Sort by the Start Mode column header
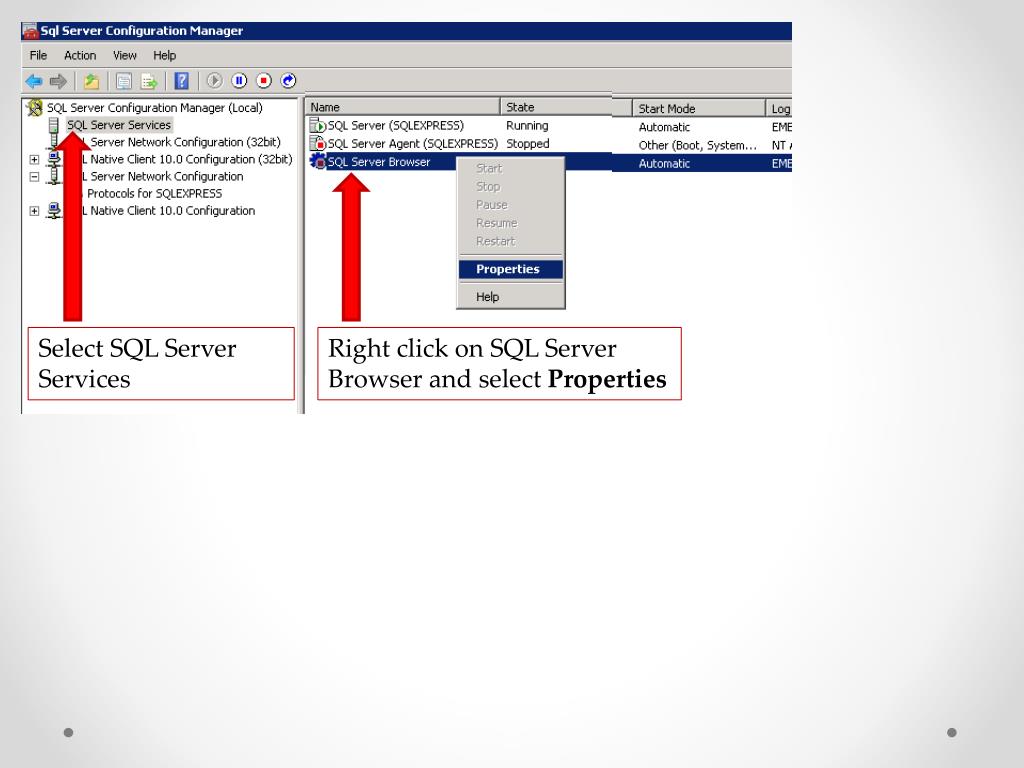 coord(699,108)
